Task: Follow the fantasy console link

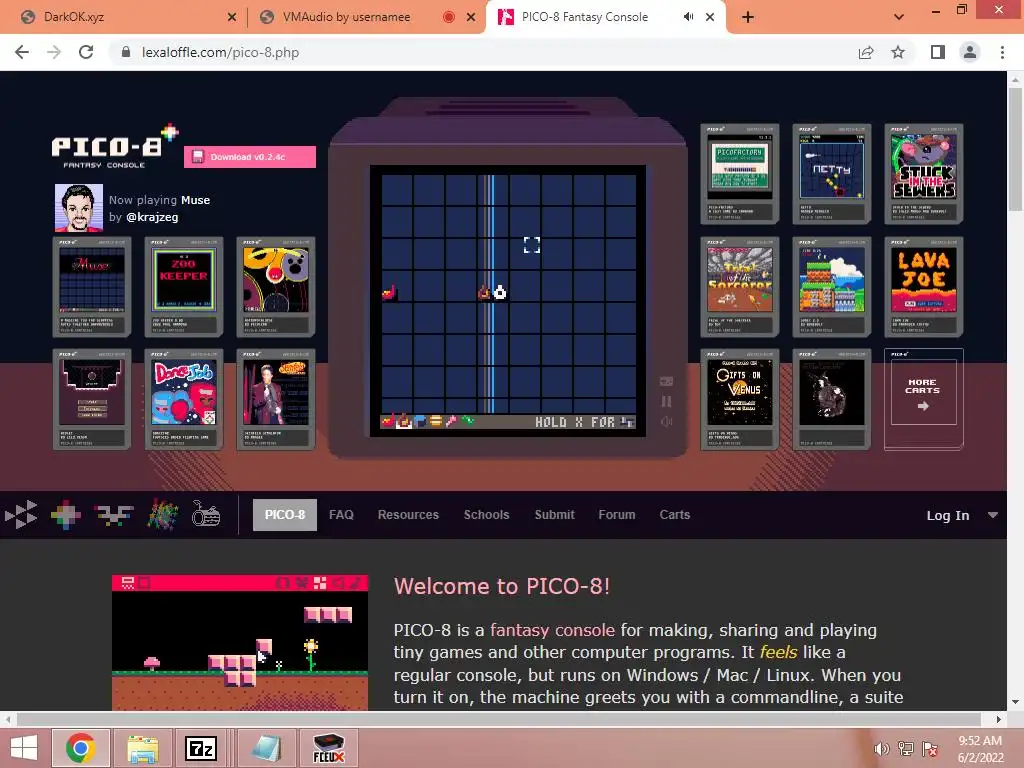Action: (x=552, y=630)
